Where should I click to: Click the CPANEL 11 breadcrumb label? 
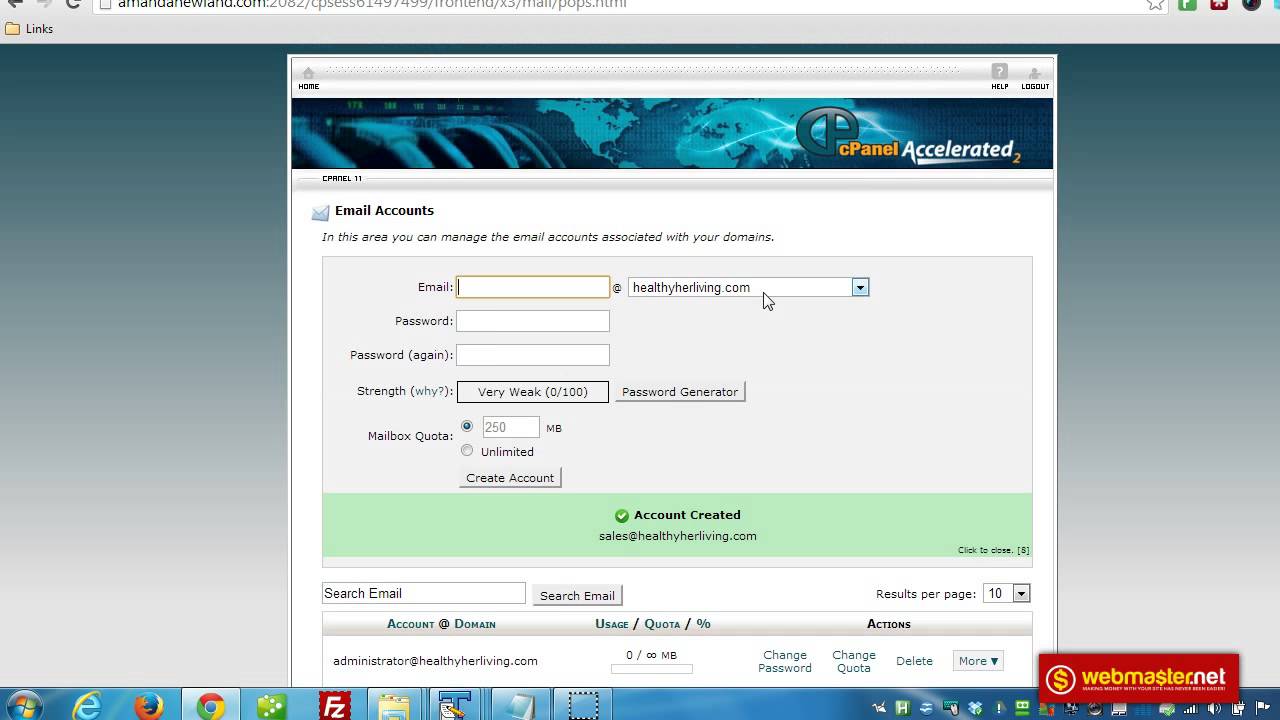342,178
